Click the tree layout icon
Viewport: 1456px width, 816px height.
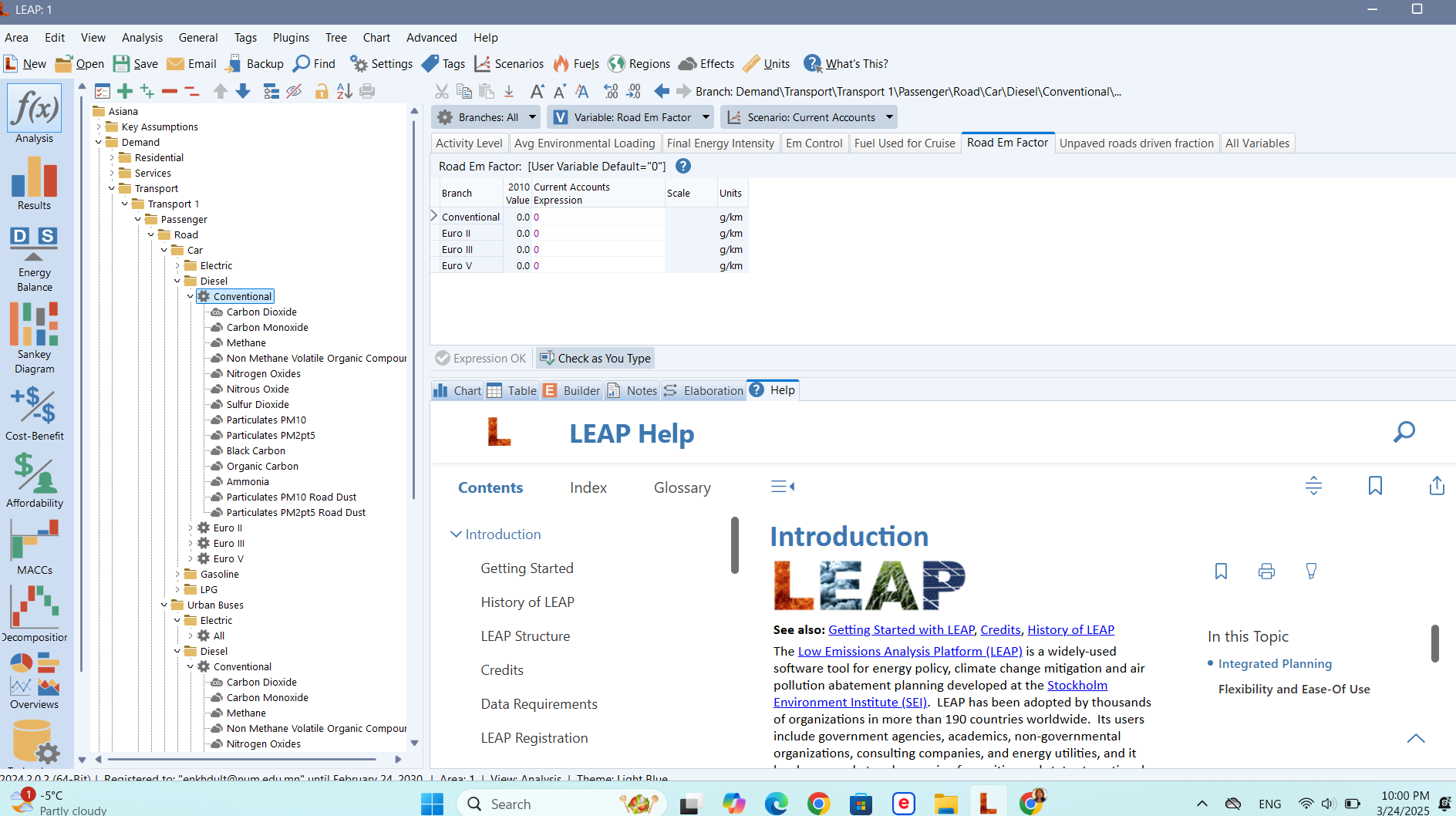(271, 91)
